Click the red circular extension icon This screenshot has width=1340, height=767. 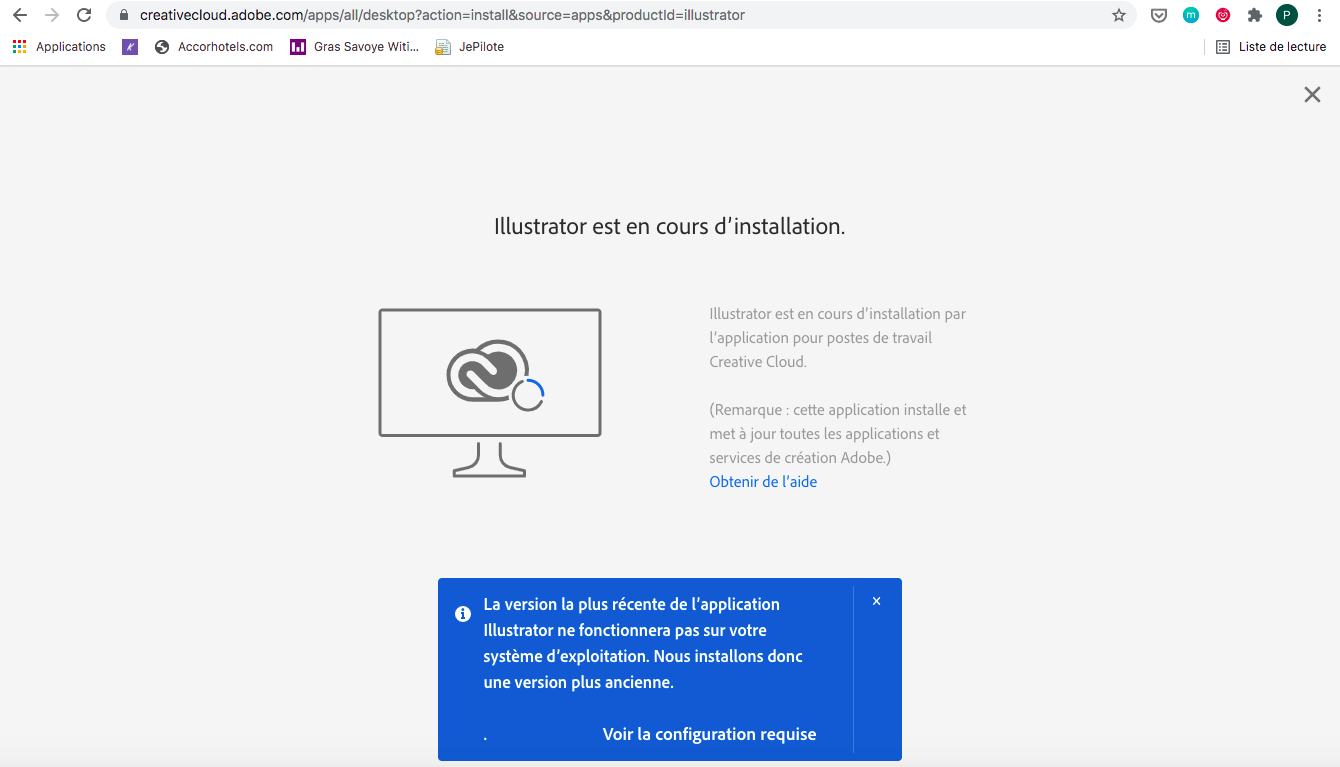[1223, 15]
